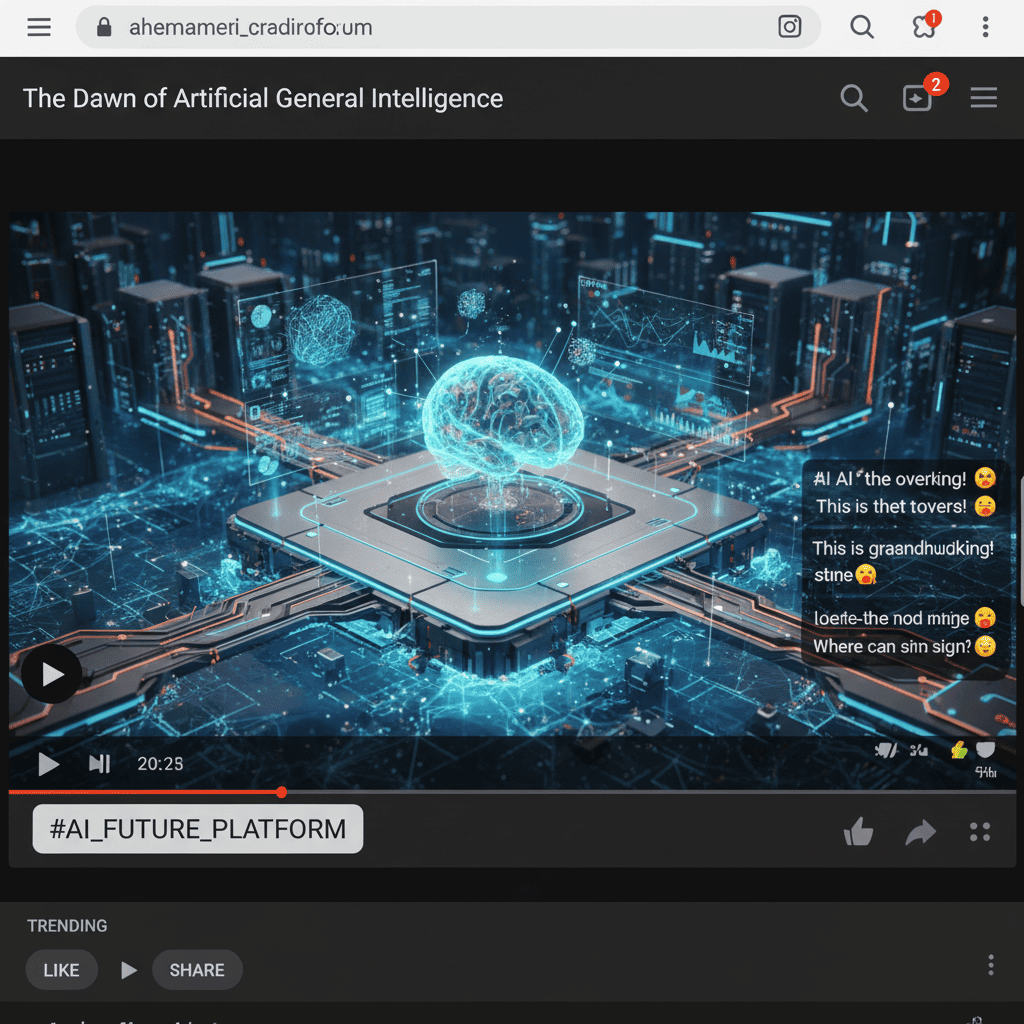Expand the Trending section three-dot menu
Screen dimensions: 1024x1024
(x=990, y=965)
